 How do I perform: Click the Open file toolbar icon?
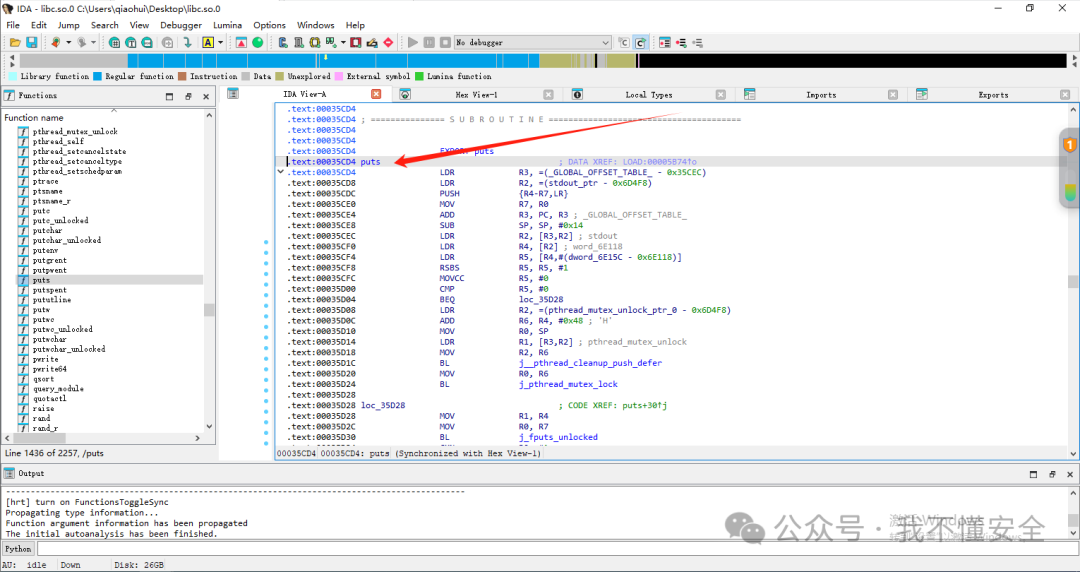(x=14, y=43)
